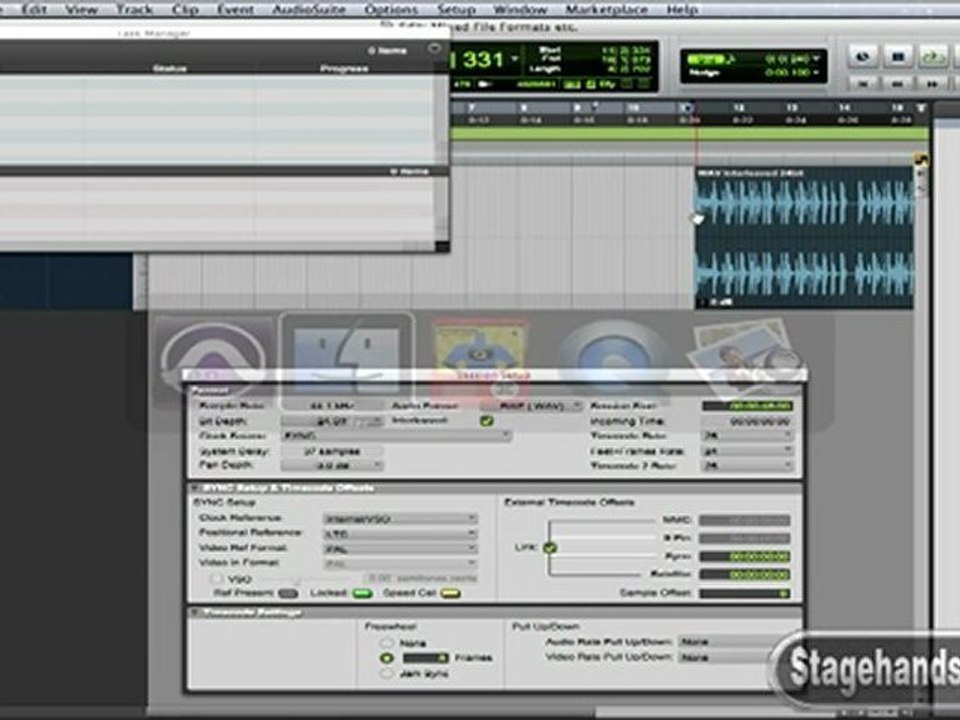Open the Video Ref Format dropdown
This screenshot has width=960, height=720.
point(400,549)
